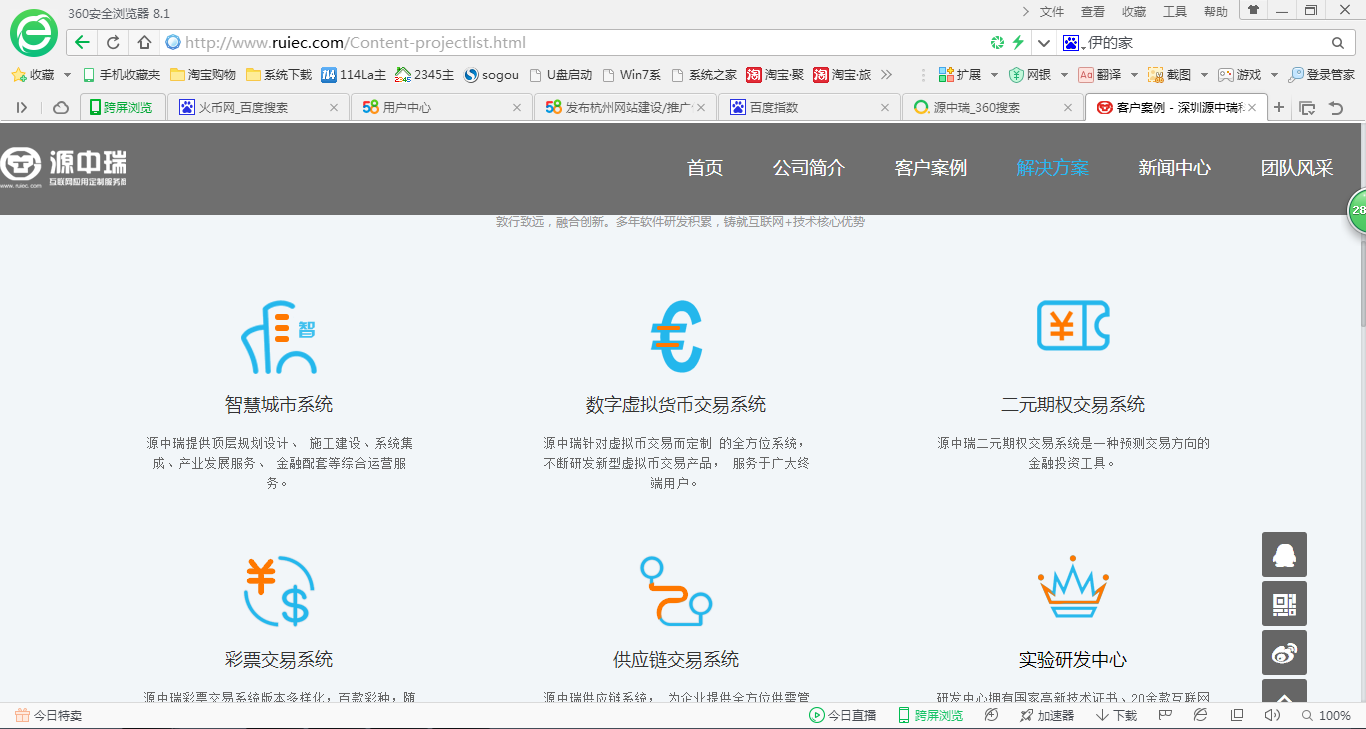Open the 网银 online banking button
Screen dimensions: 1366x729
1029,75
